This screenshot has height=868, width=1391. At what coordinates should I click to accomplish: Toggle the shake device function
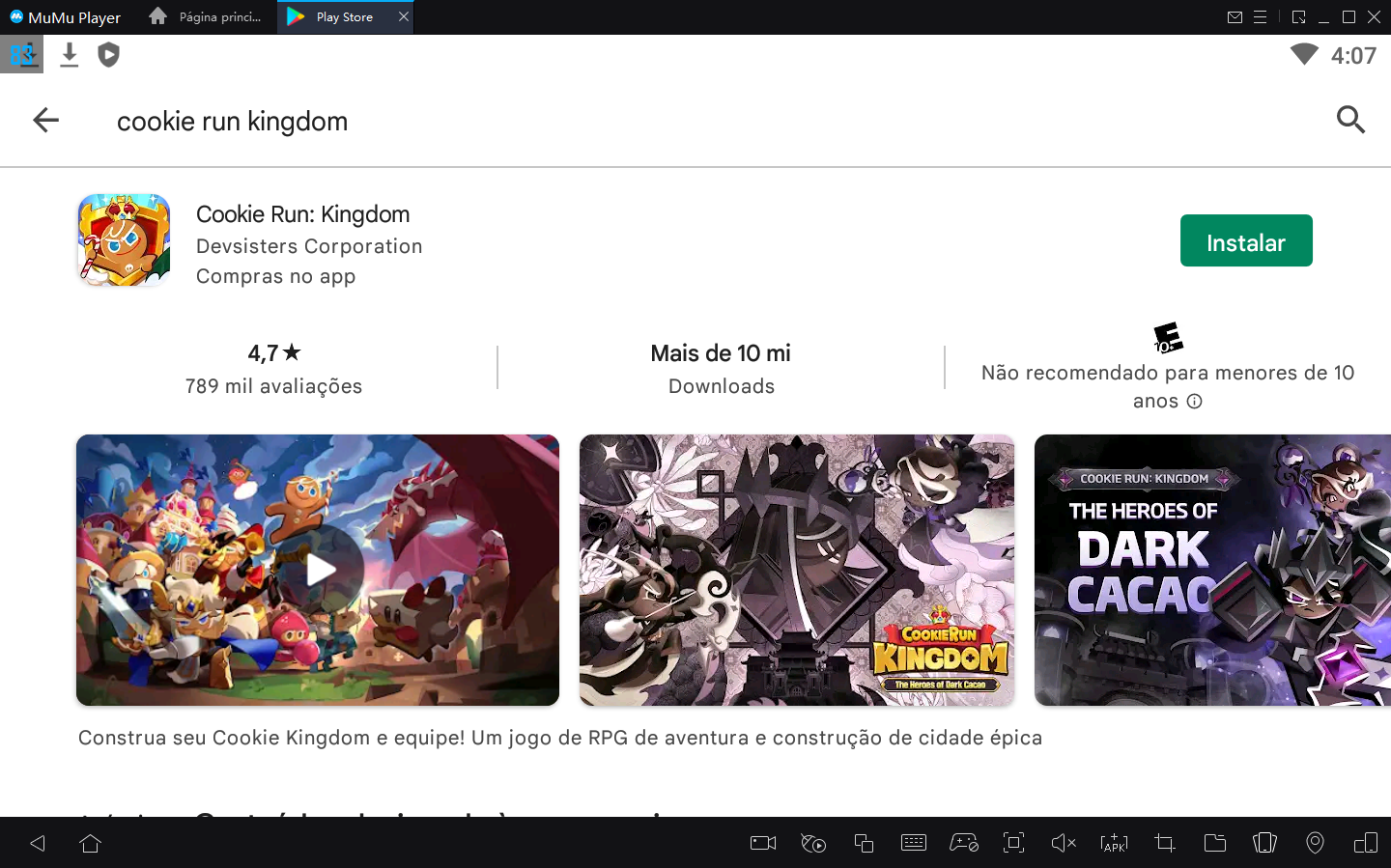coord(1264,843)
